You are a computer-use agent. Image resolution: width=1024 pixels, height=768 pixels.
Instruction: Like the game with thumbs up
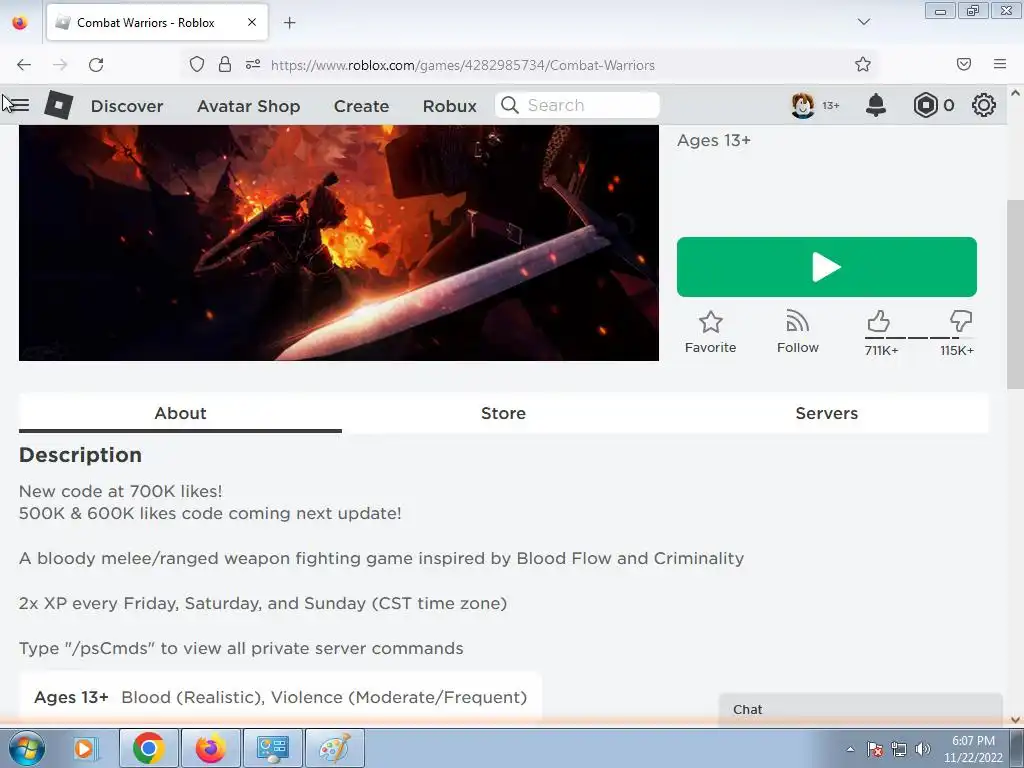tap(878, 321)
